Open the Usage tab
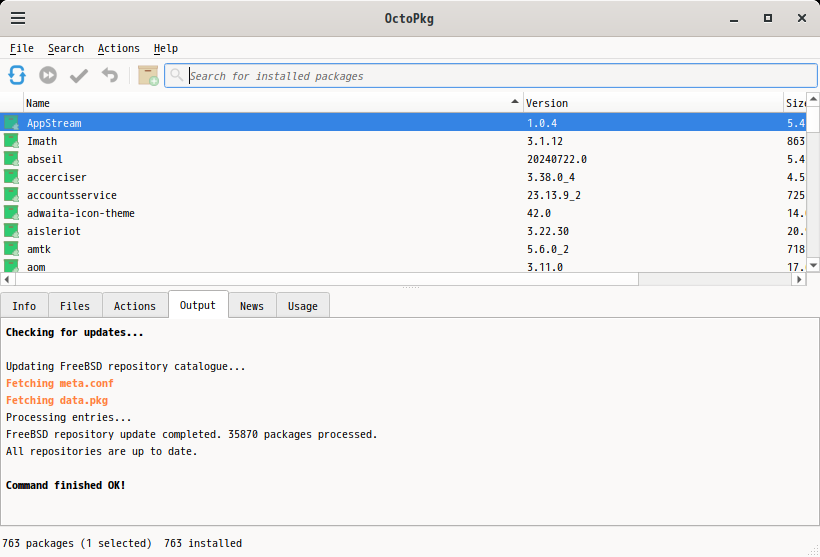Screen dimensions: 820x557 tap(302, 306)
